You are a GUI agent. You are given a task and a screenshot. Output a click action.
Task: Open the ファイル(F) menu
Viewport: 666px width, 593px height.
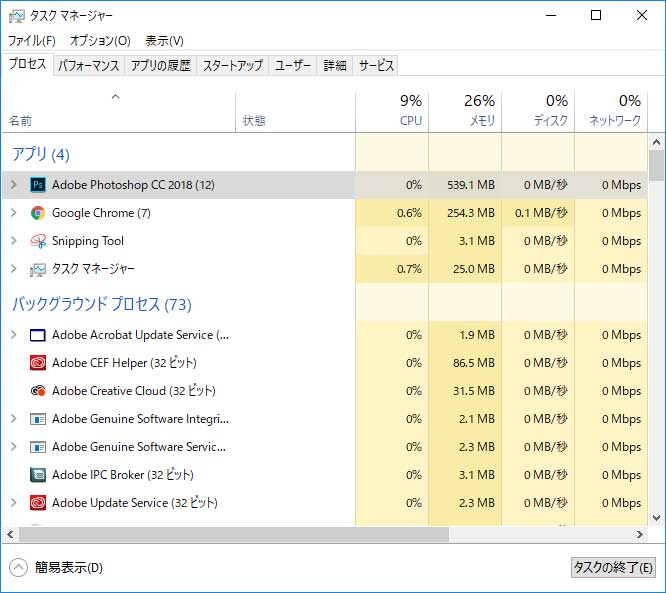[32, 41]
